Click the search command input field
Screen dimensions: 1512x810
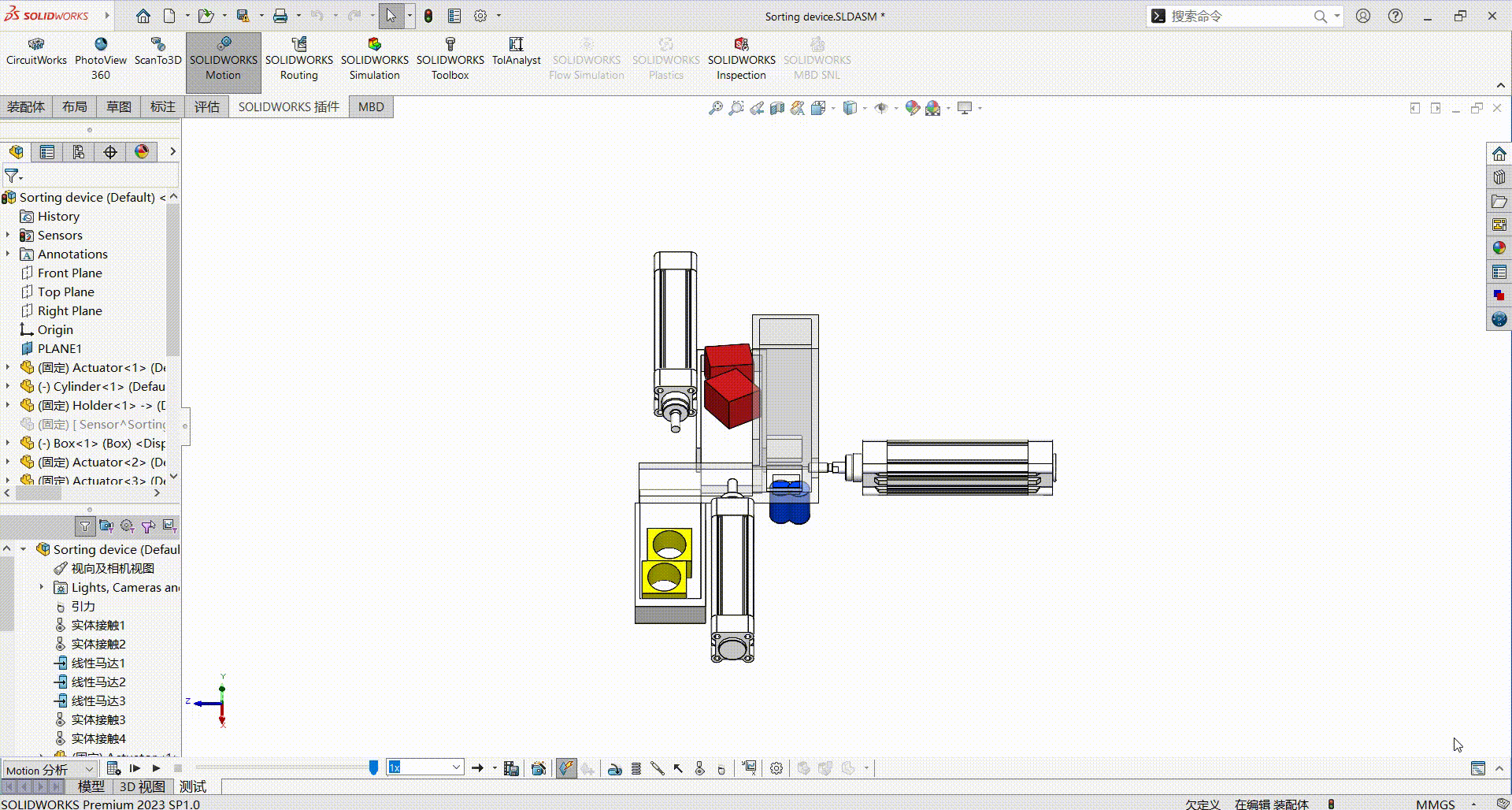tap(1236, 16)
